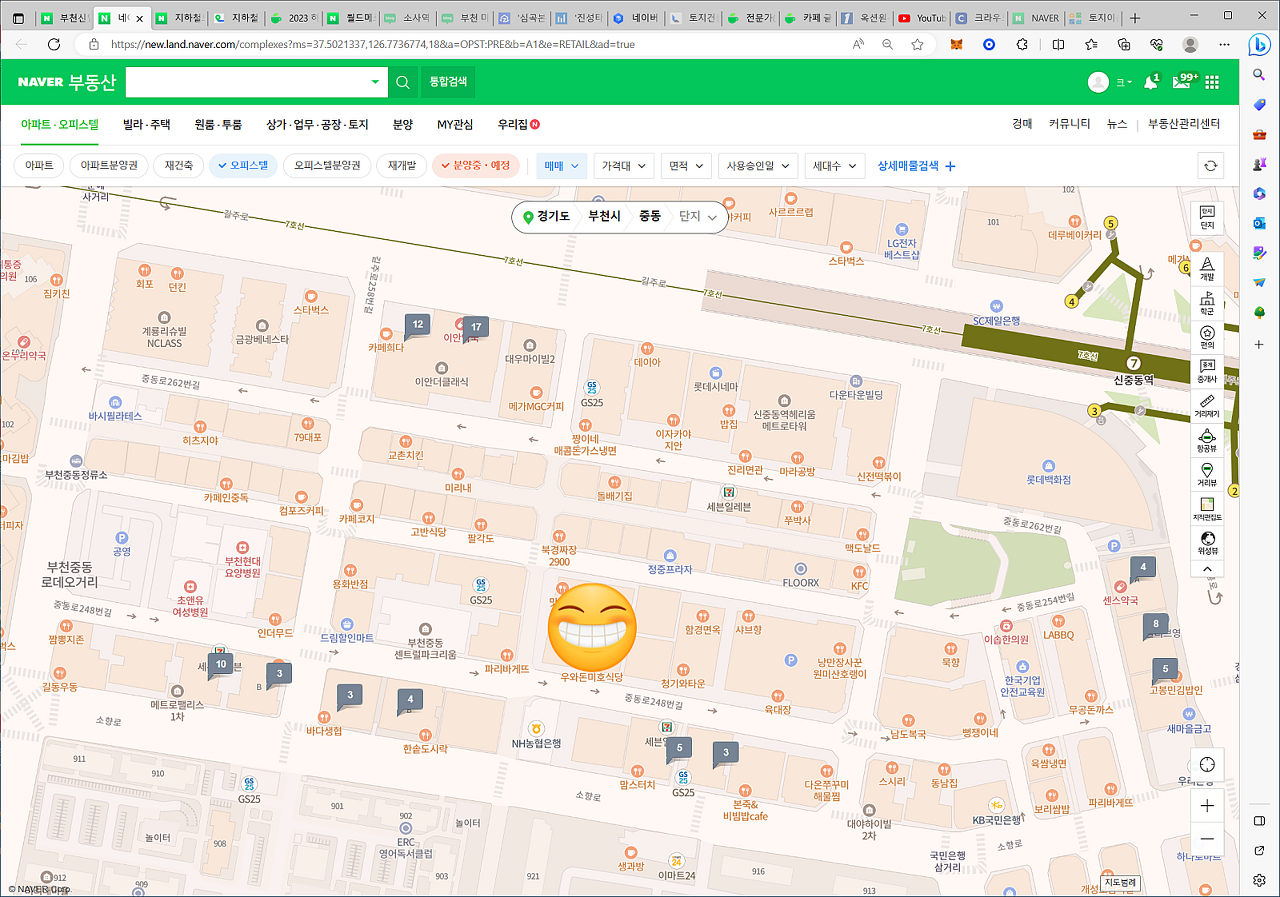This screenshot has height=897, width=1280.
Task: Switch to 항공뷰 aerial view
Action: [1207, 441]
